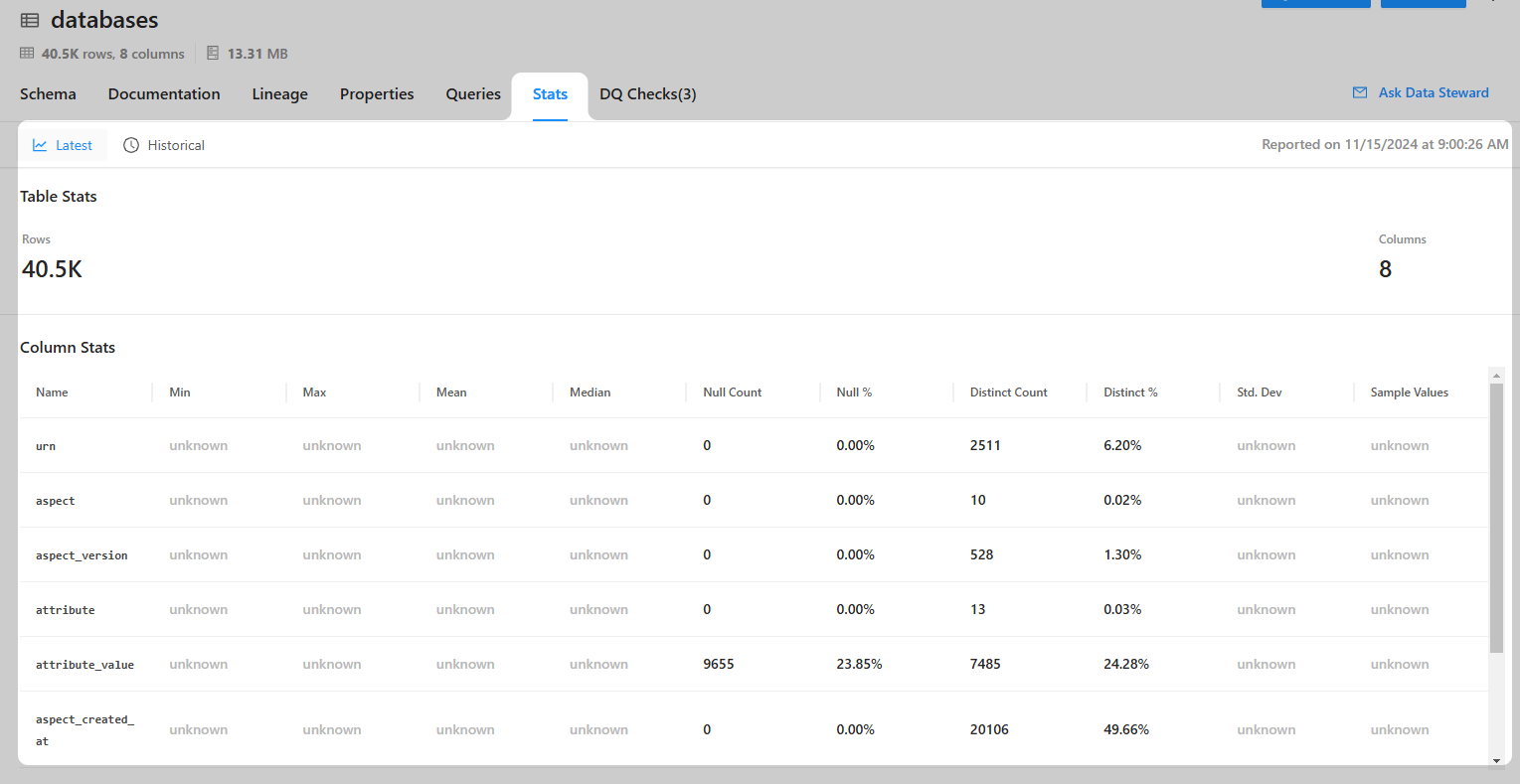Screen dimensions: 1520x784
Task: Open the Schema tab
Action: 48,94
